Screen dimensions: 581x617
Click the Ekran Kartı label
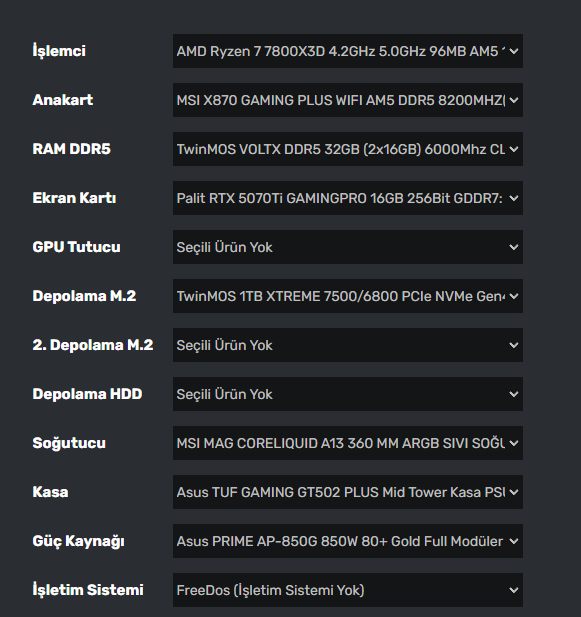74,198
